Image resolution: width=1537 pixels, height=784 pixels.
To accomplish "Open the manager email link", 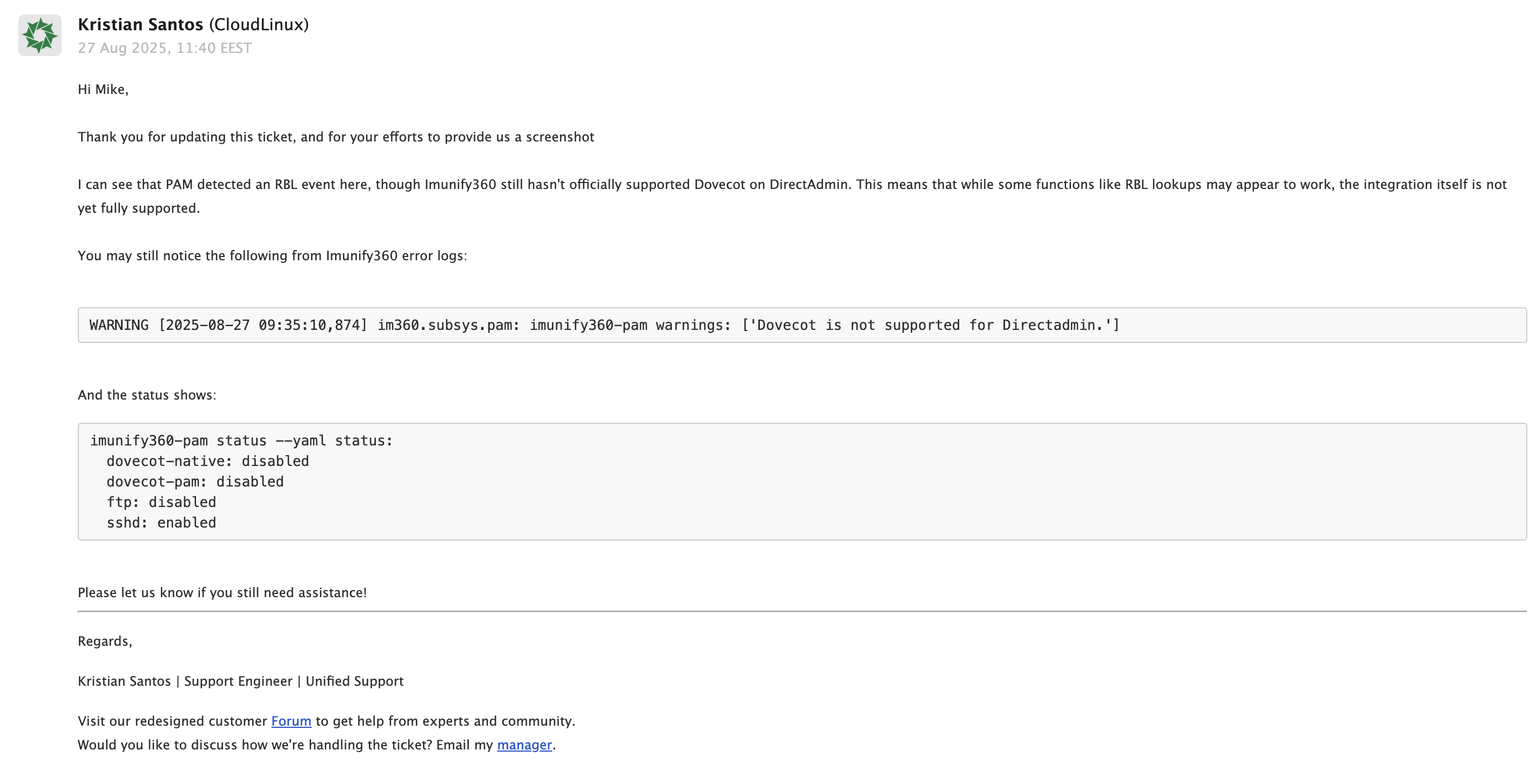I will click(524, 745).
